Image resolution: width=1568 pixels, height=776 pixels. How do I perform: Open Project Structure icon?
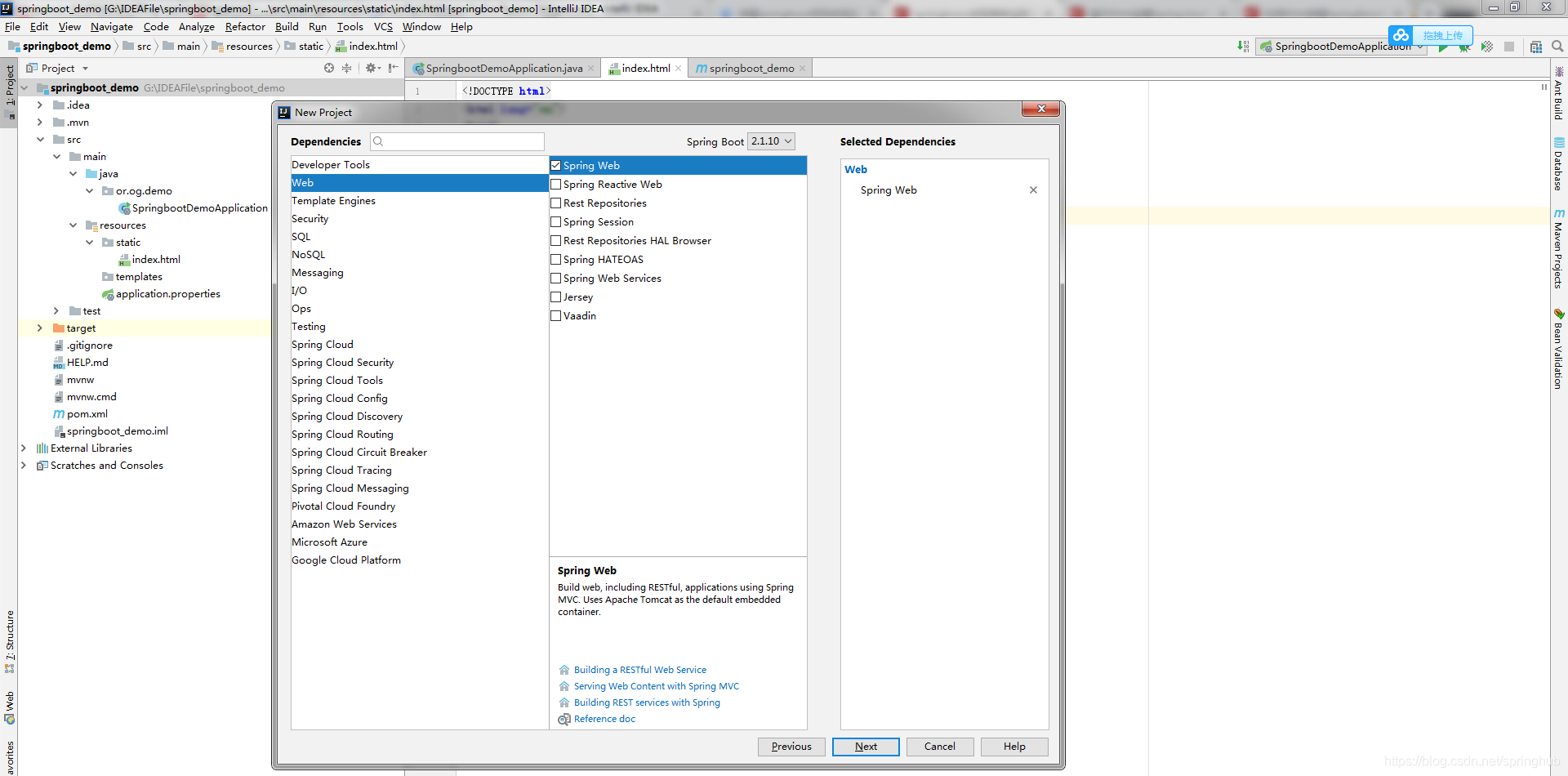point(1536,47)
